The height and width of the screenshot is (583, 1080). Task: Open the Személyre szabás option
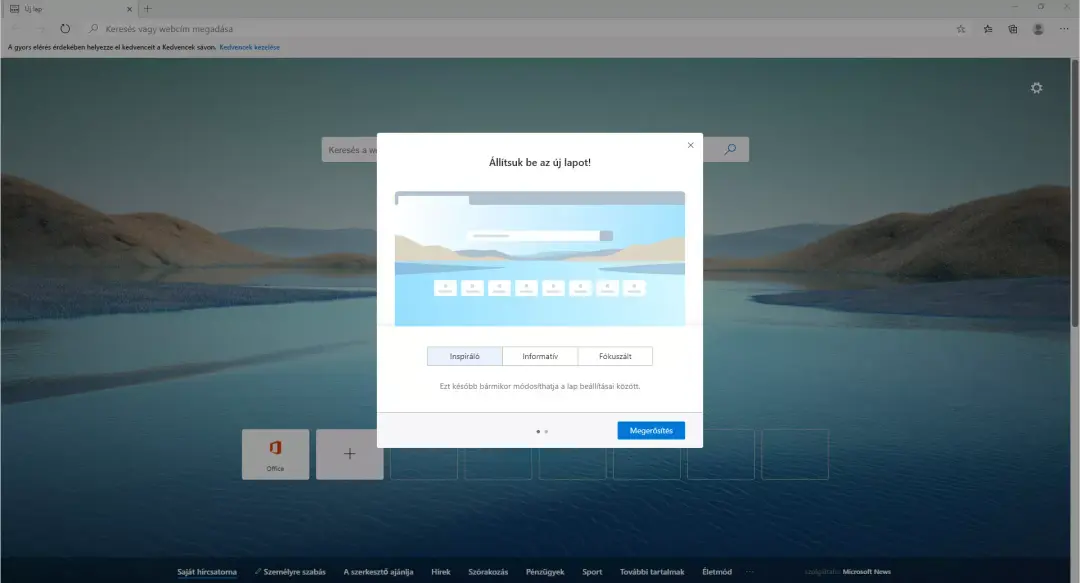(x=290, y=572)
